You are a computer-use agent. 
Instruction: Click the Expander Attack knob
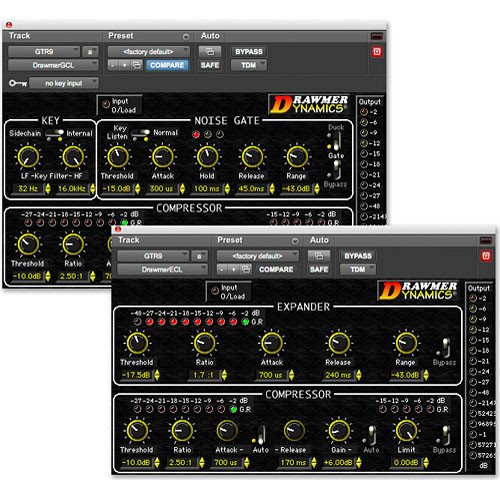tap(272, 343)
